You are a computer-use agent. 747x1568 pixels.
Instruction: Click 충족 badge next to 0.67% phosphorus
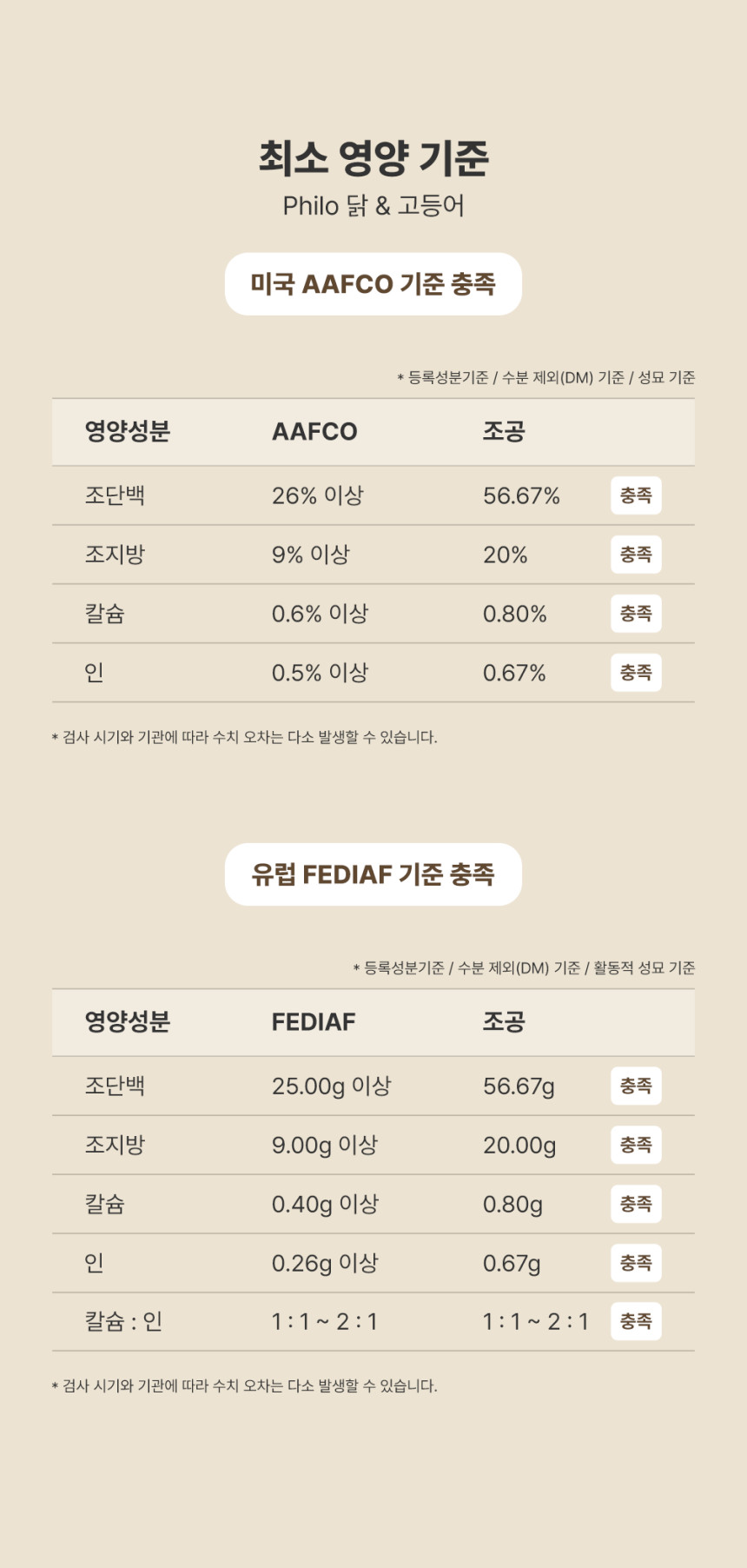pyautogui.click(x=636, y=673)
